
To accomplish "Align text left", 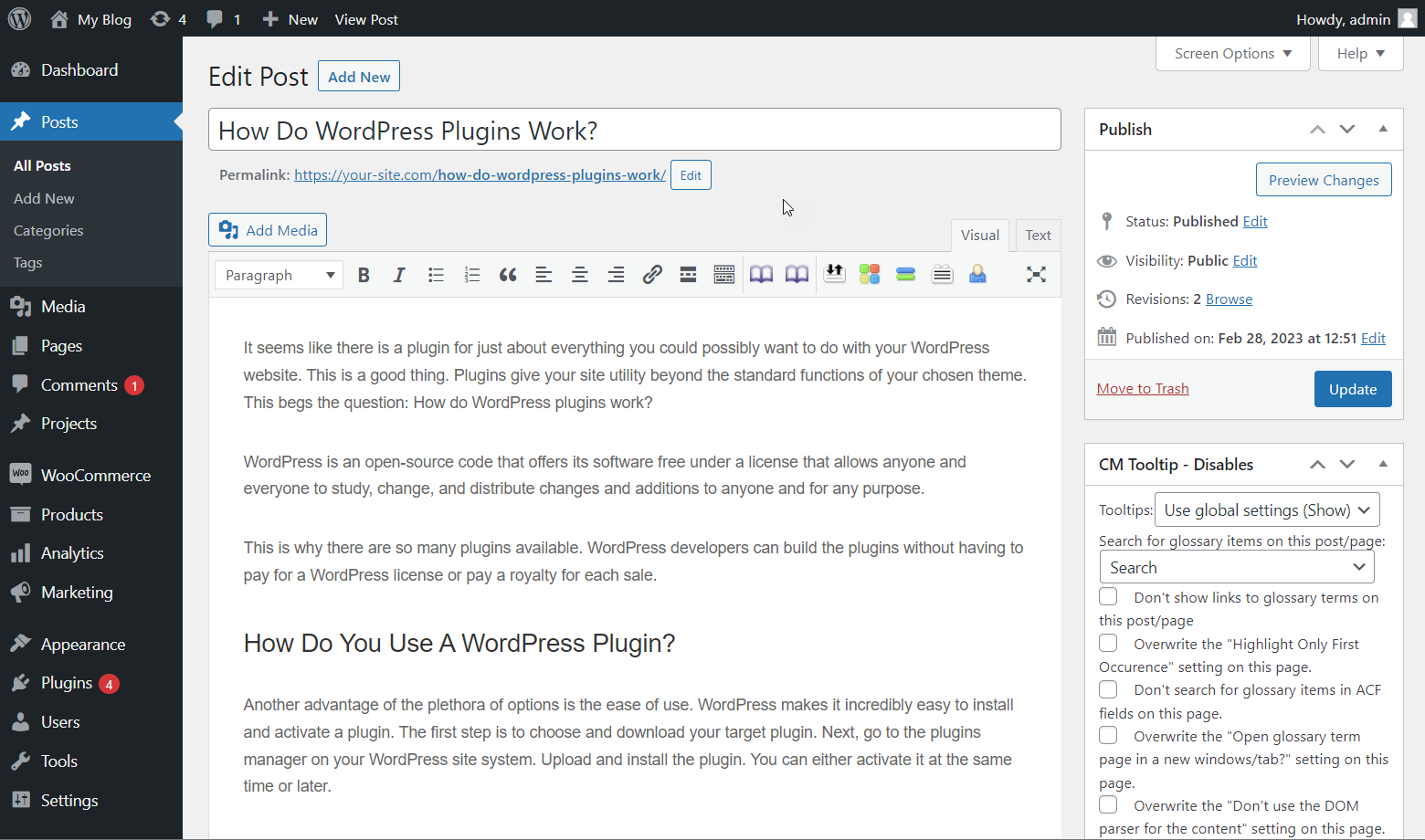I will [544, 275].
